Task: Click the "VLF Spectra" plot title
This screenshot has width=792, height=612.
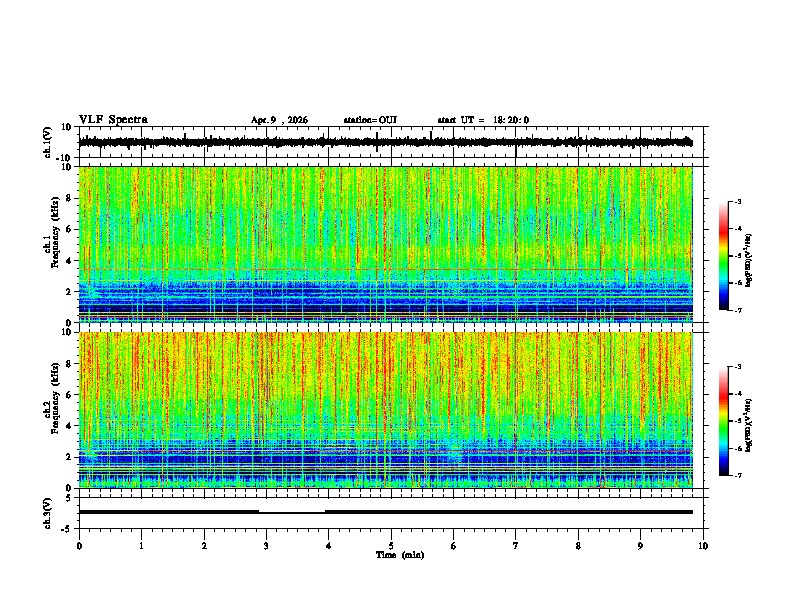Action: [113, 120]
